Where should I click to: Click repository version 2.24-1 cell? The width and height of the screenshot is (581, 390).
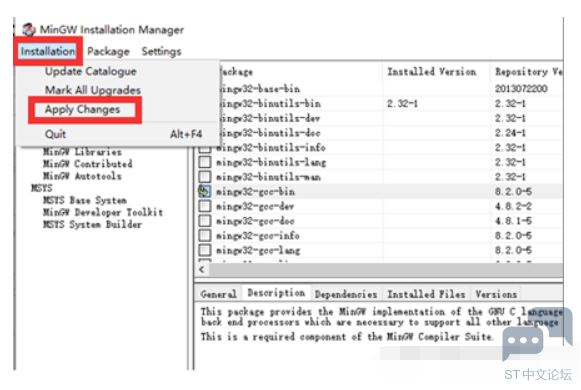pyautogui.click(x=510, y=133)
